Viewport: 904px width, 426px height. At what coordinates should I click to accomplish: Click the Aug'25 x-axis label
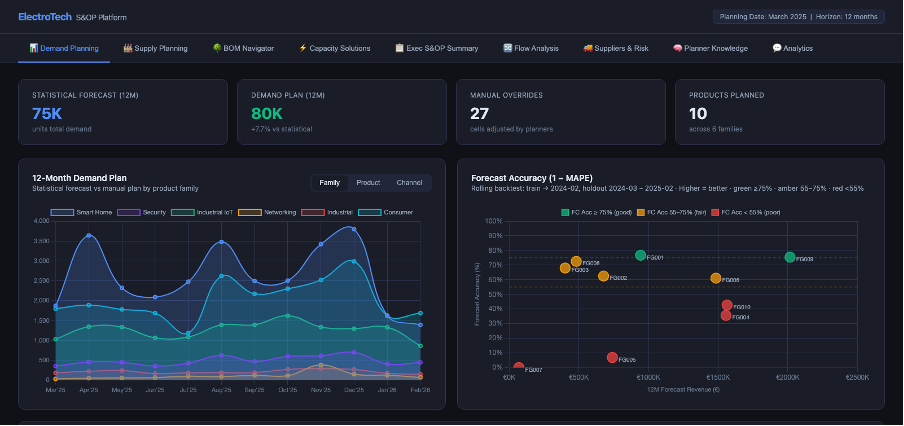(x=221, y=390)
